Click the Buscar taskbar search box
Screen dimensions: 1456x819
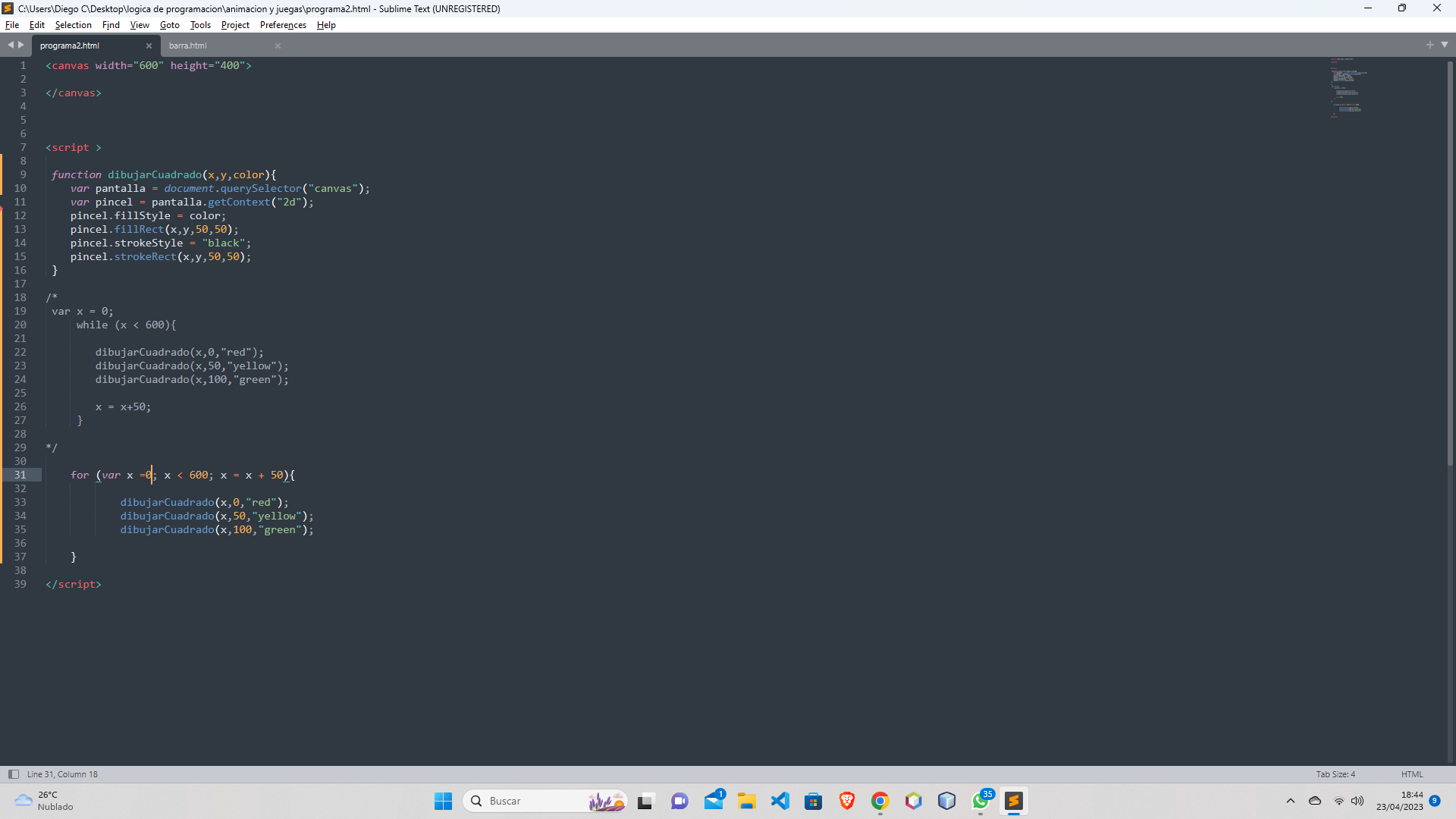point(544,801)
